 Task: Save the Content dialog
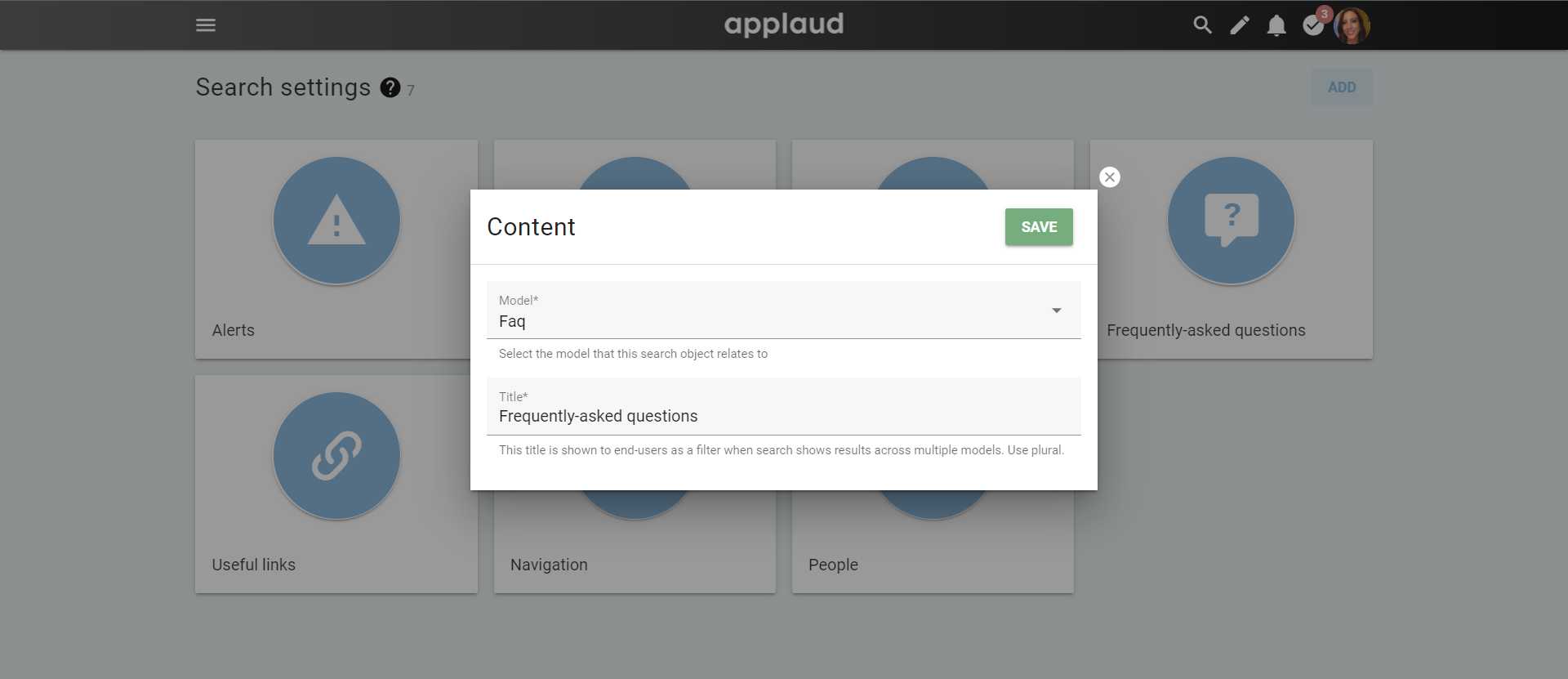coord(1039,227)
